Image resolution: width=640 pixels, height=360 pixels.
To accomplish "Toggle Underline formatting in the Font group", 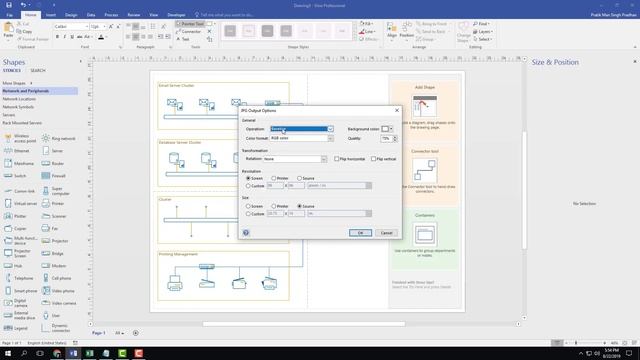I will coord(72,37).
